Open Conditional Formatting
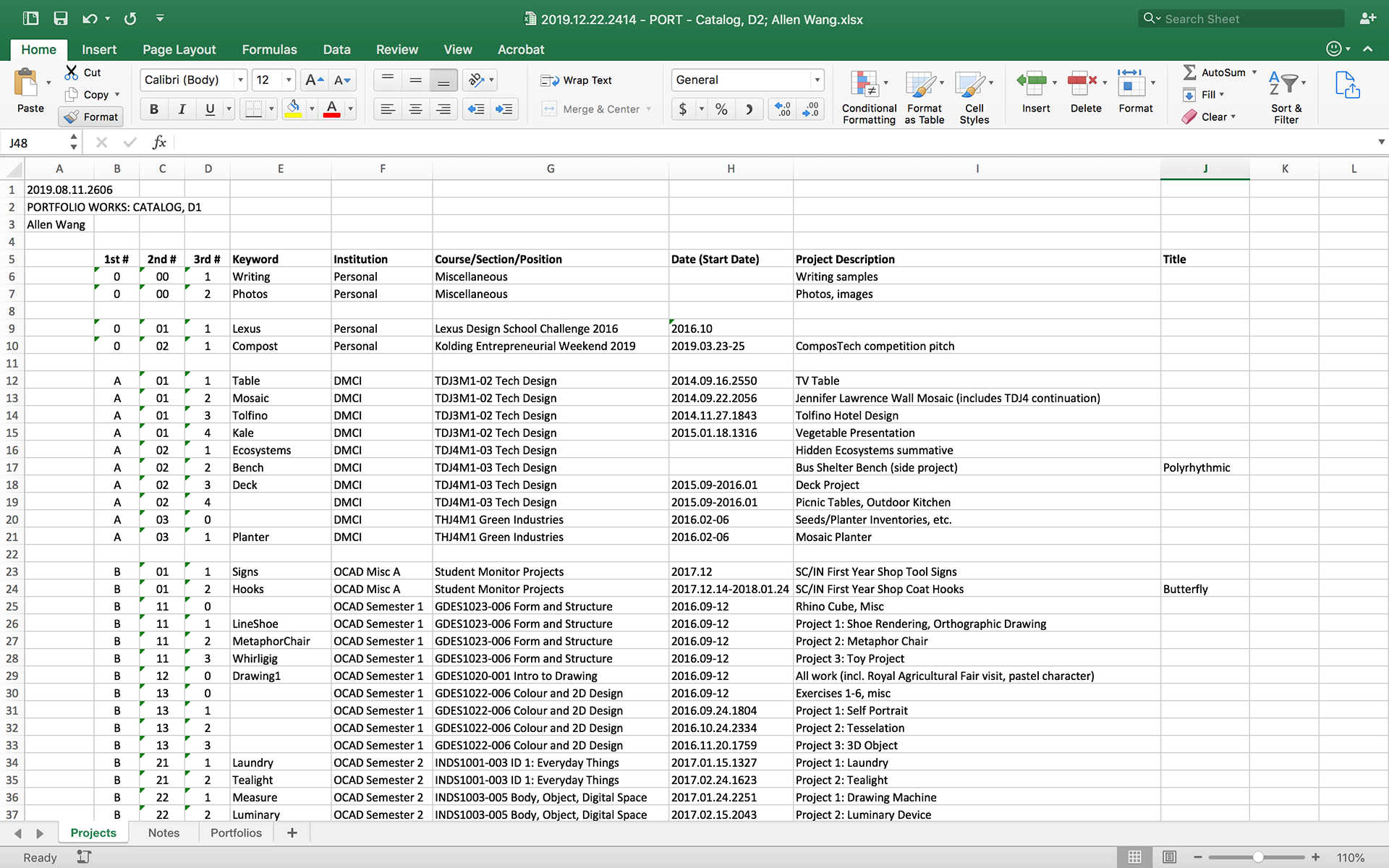Viewport: 1389px width, 868px height. click(869, 98)
